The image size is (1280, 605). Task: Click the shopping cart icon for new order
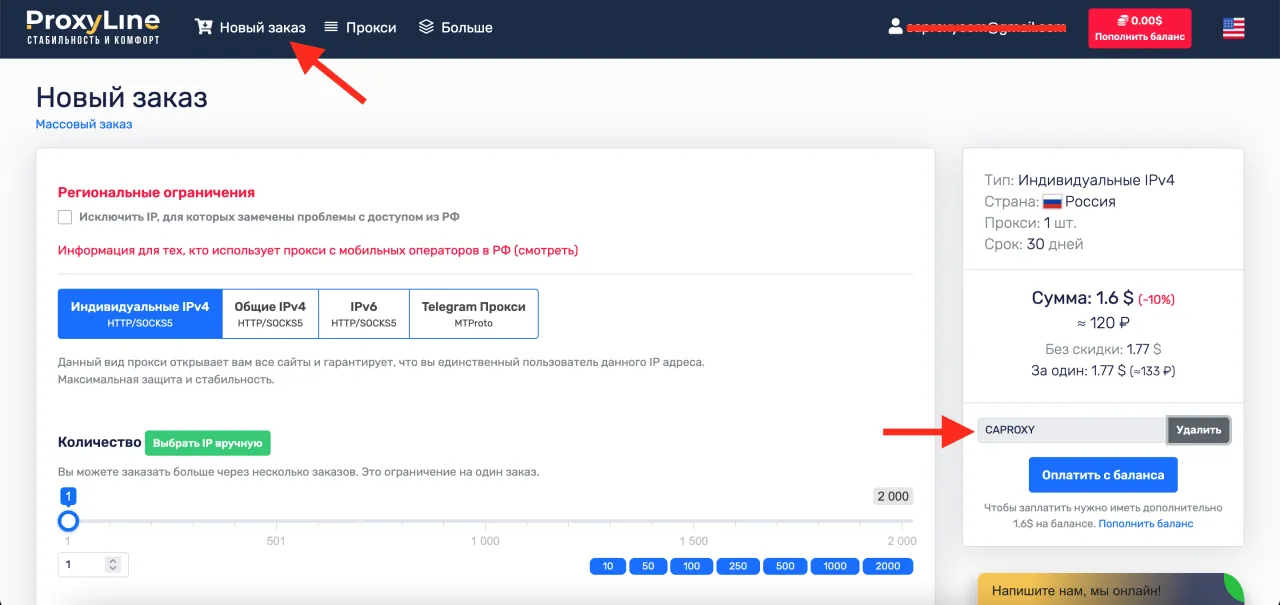click(204, 27)
